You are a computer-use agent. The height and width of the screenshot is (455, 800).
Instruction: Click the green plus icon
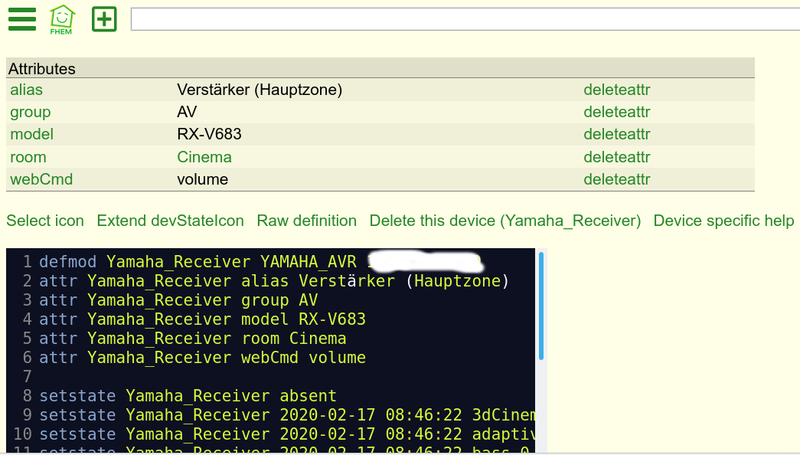[104, 19]
